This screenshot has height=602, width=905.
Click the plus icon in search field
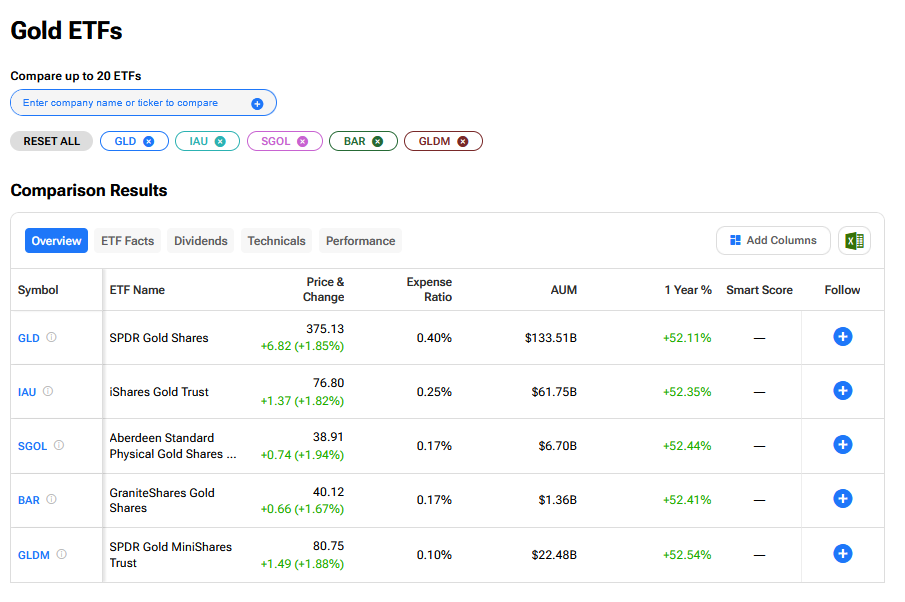tap(257, 103)
